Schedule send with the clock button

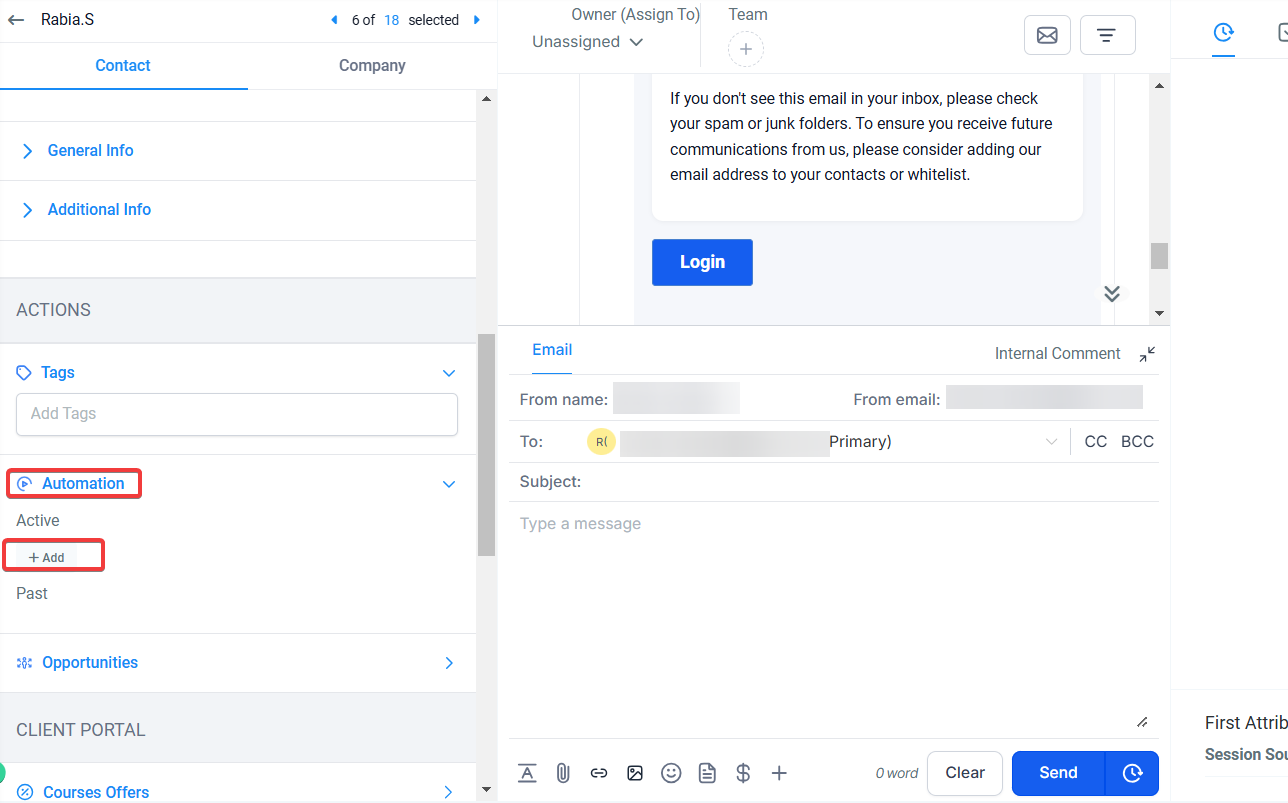(1132, 773)
